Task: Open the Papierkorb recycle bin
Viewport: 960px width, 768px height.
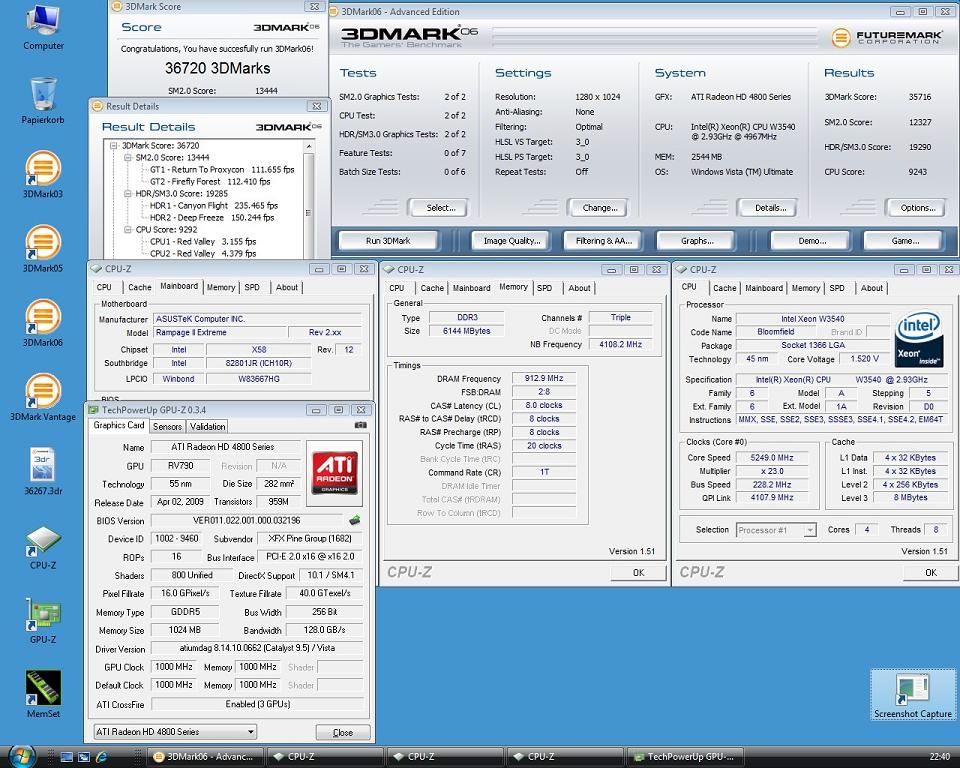Action: tap(42, 94)
